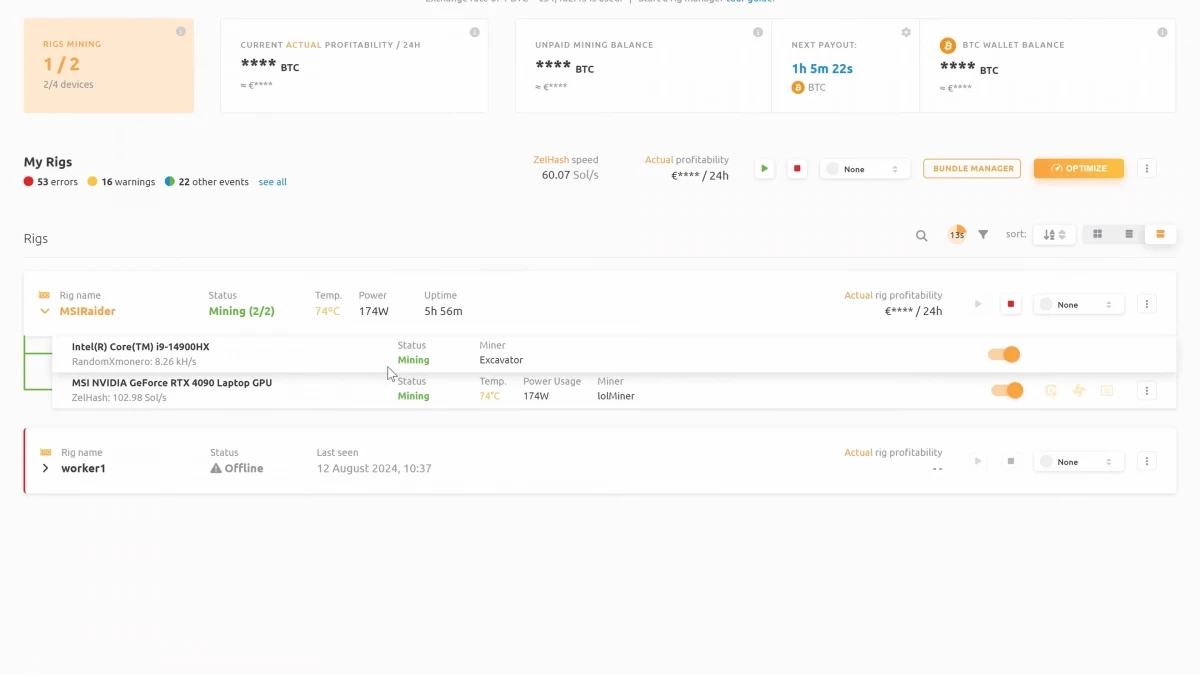
Task: Select MSI NVIDIA GeForce RTX 4090 device name
Action: click(172, 383)
